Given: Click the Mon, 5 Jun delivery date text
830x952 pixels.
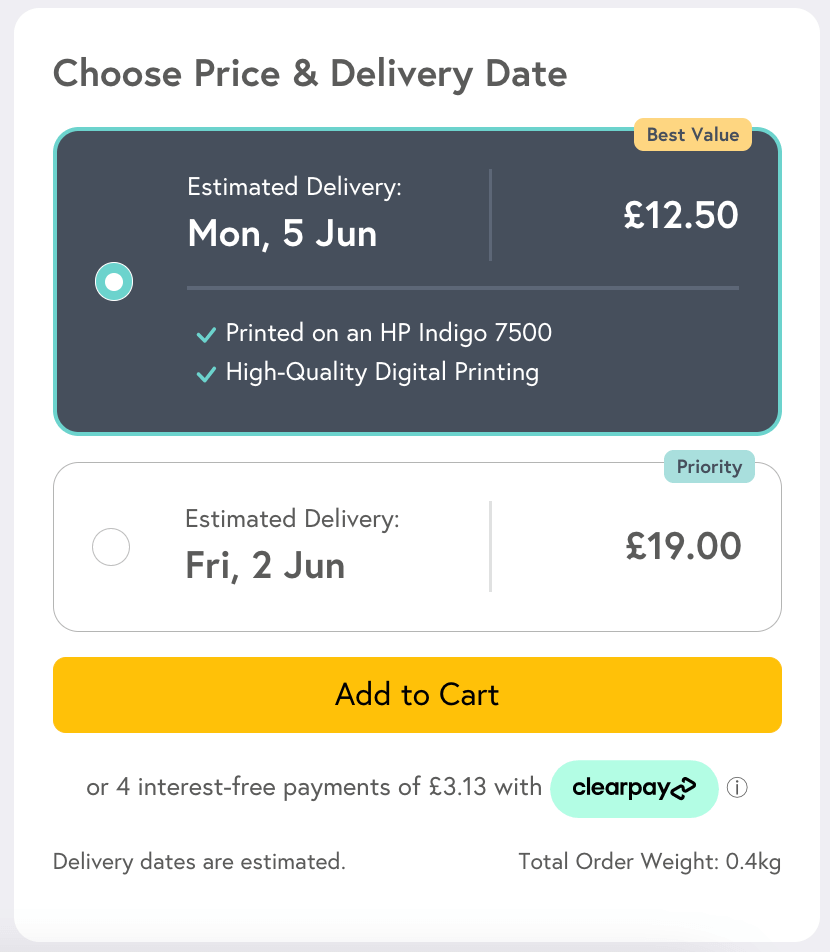Looking at the screenshot, I should pos(282,234).
